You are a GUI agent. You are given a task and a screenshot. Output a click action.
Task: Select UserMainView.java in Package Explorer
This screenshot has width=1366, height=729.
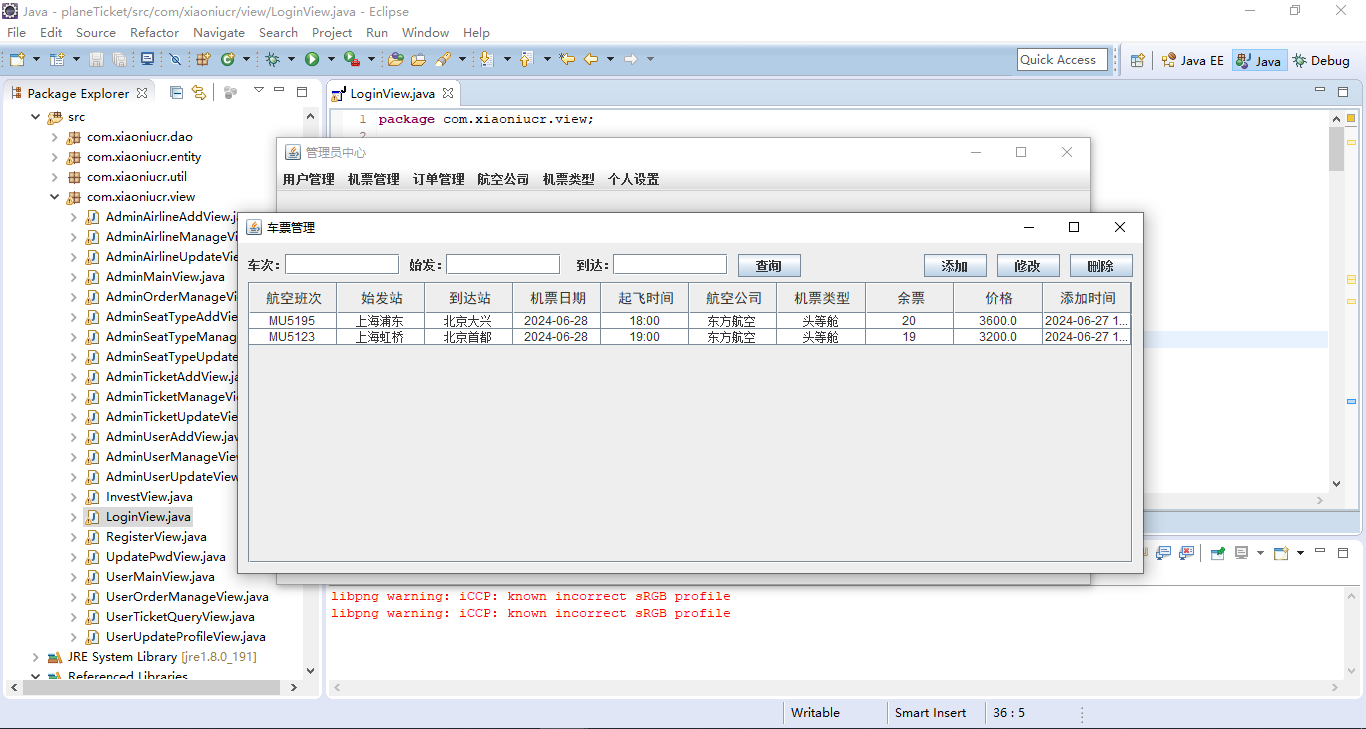[160, 577]
